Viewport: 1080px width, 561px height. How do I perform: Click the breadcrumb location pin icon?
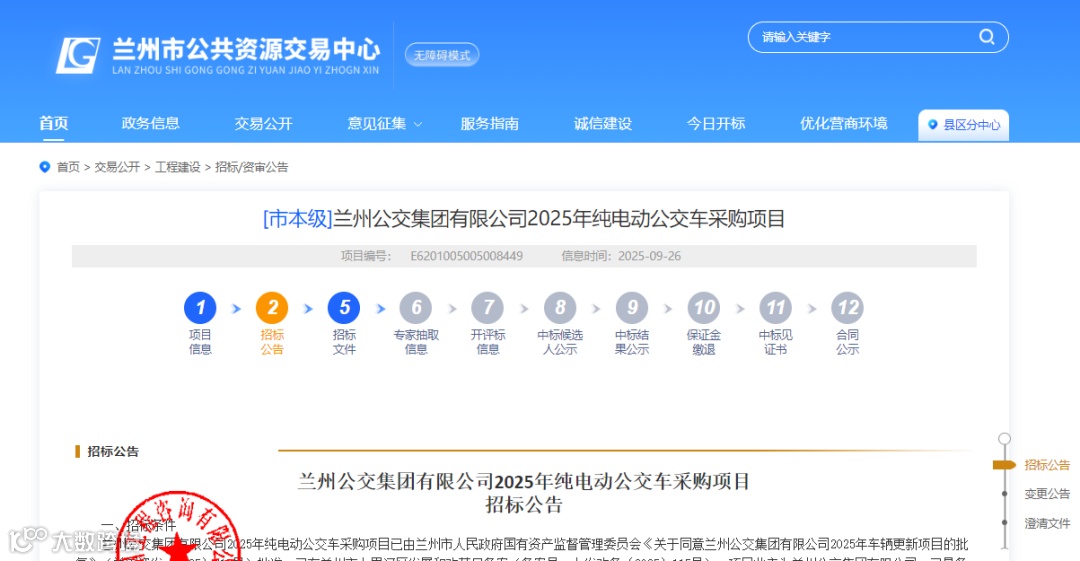click(45, 167)
